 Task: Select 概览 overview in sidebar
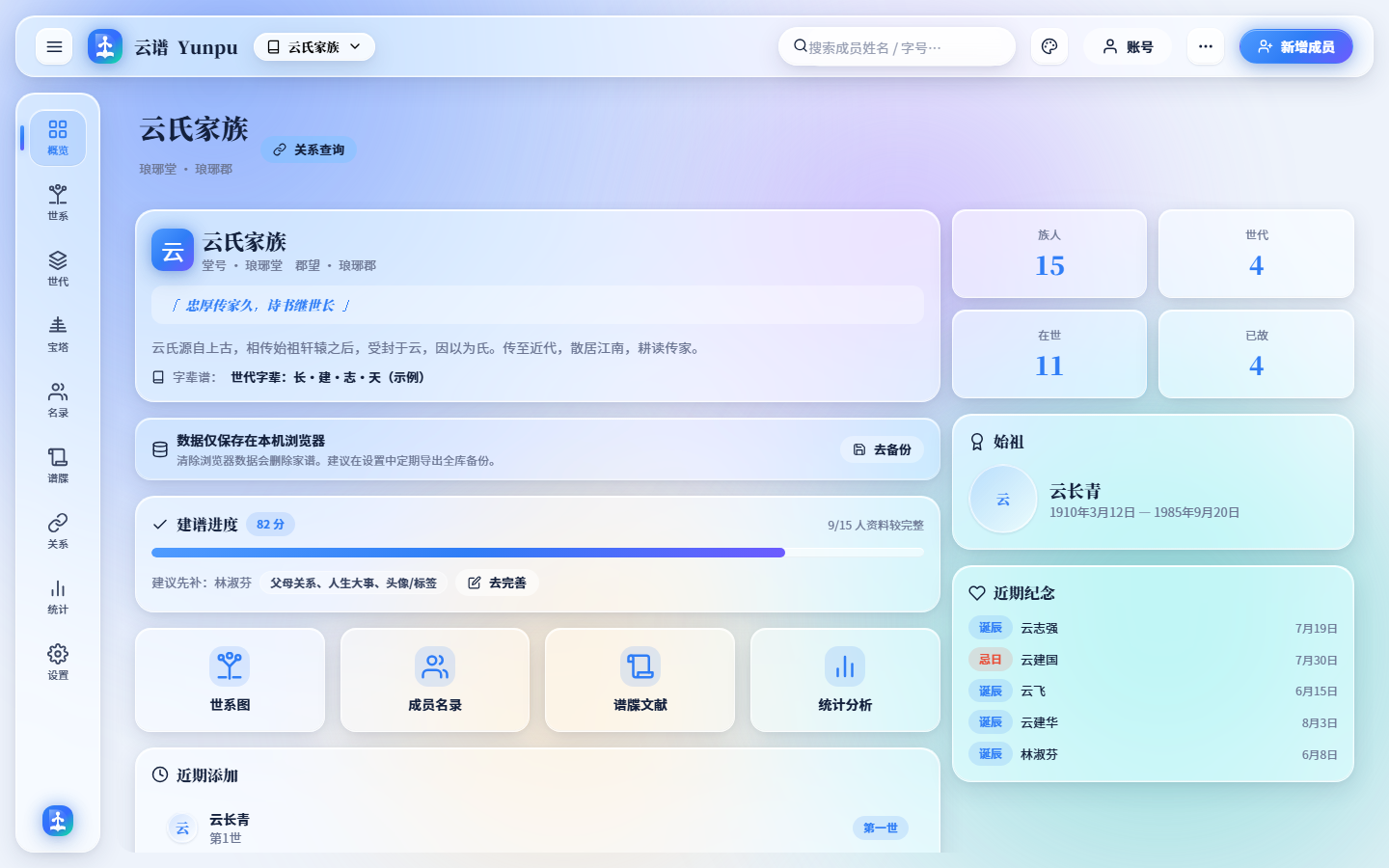point(58,138)
